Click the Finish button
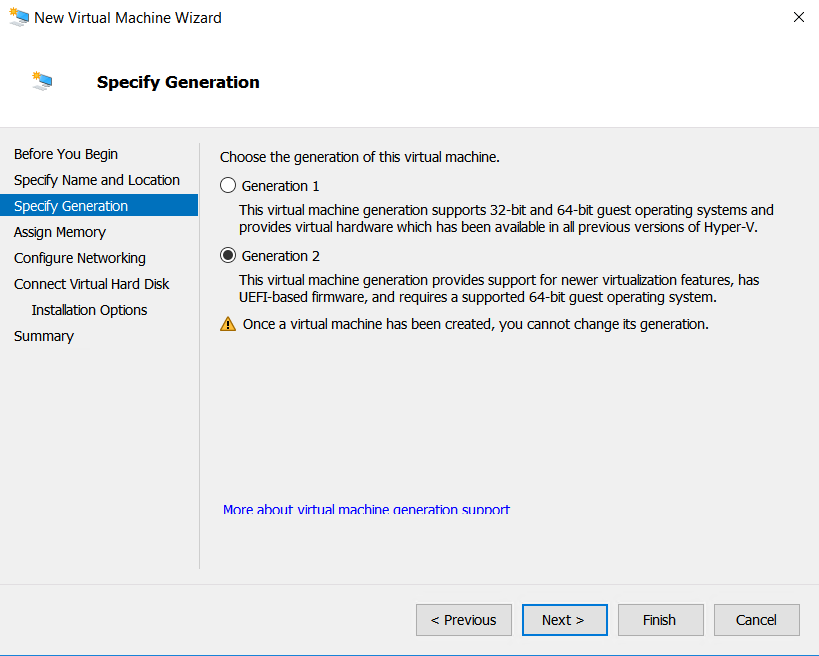The height and width of the screenshot is (656, 819). 660,620
